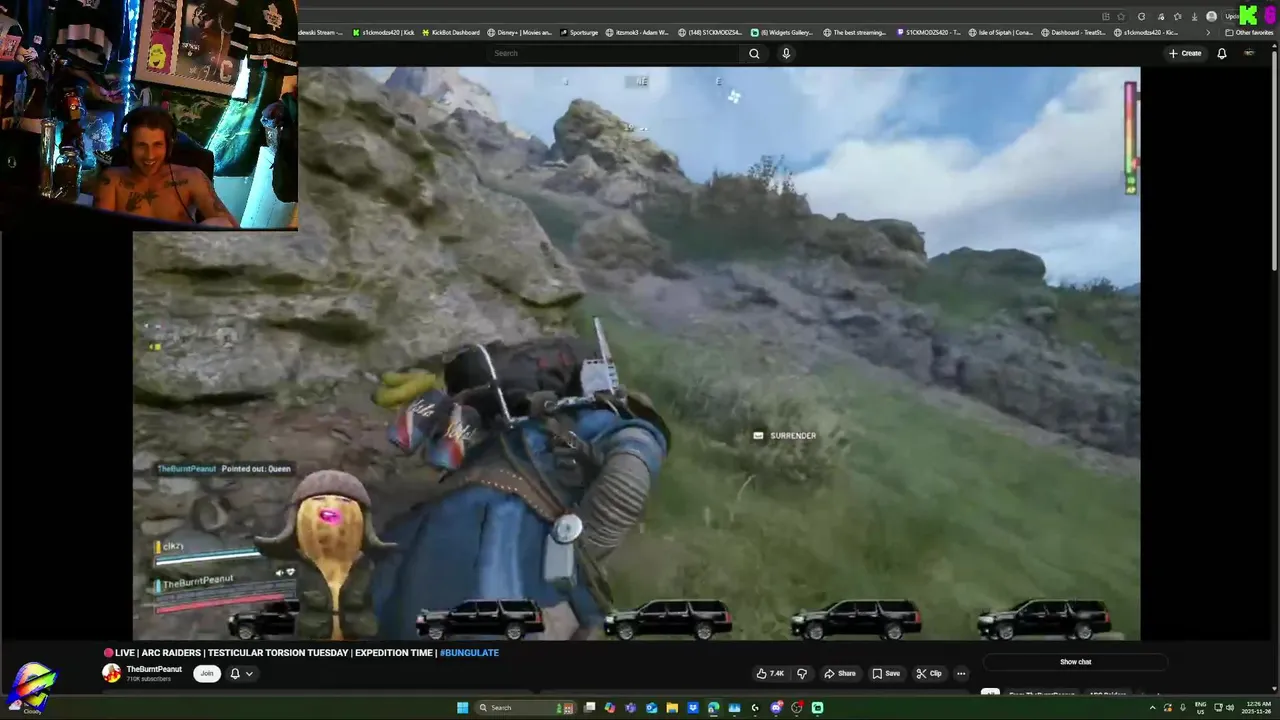The image size is (1280, 720).
Task: Save the video to a playlist
Action: (x=886, y=673)
